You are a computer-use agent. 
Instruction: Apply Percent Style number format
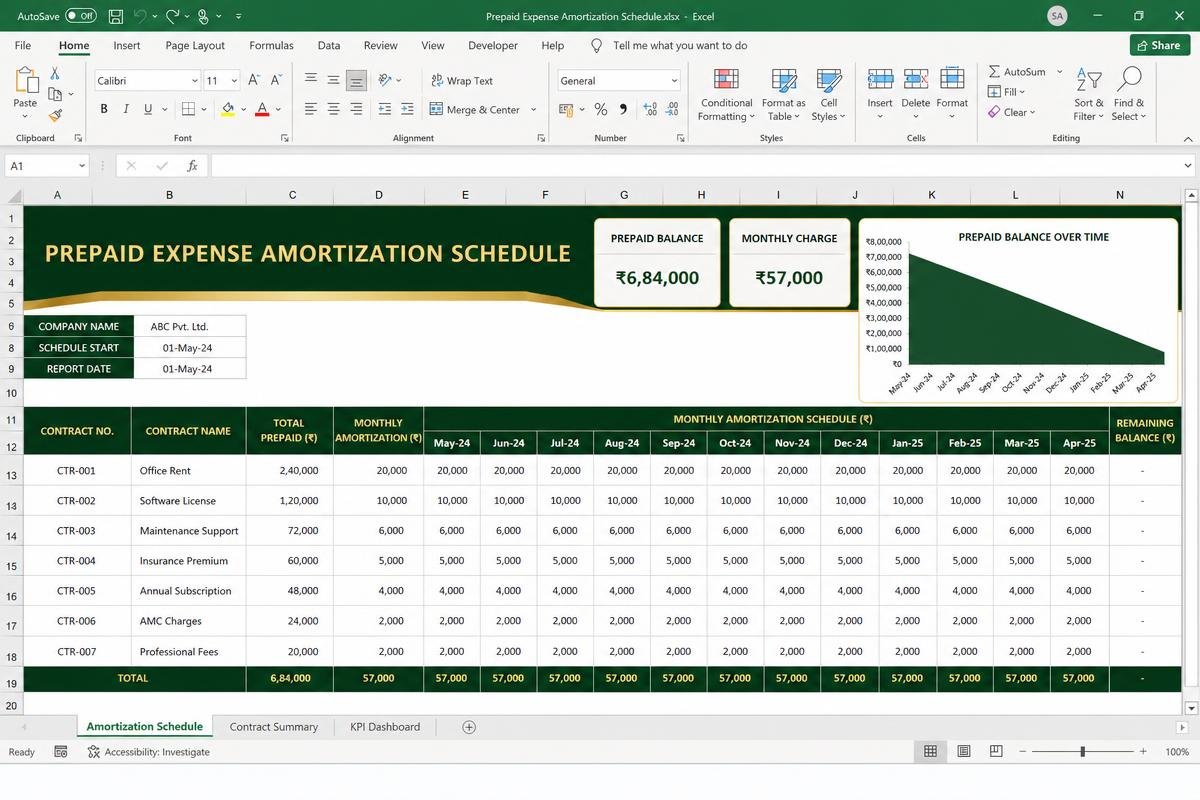(x=600, y=109)
